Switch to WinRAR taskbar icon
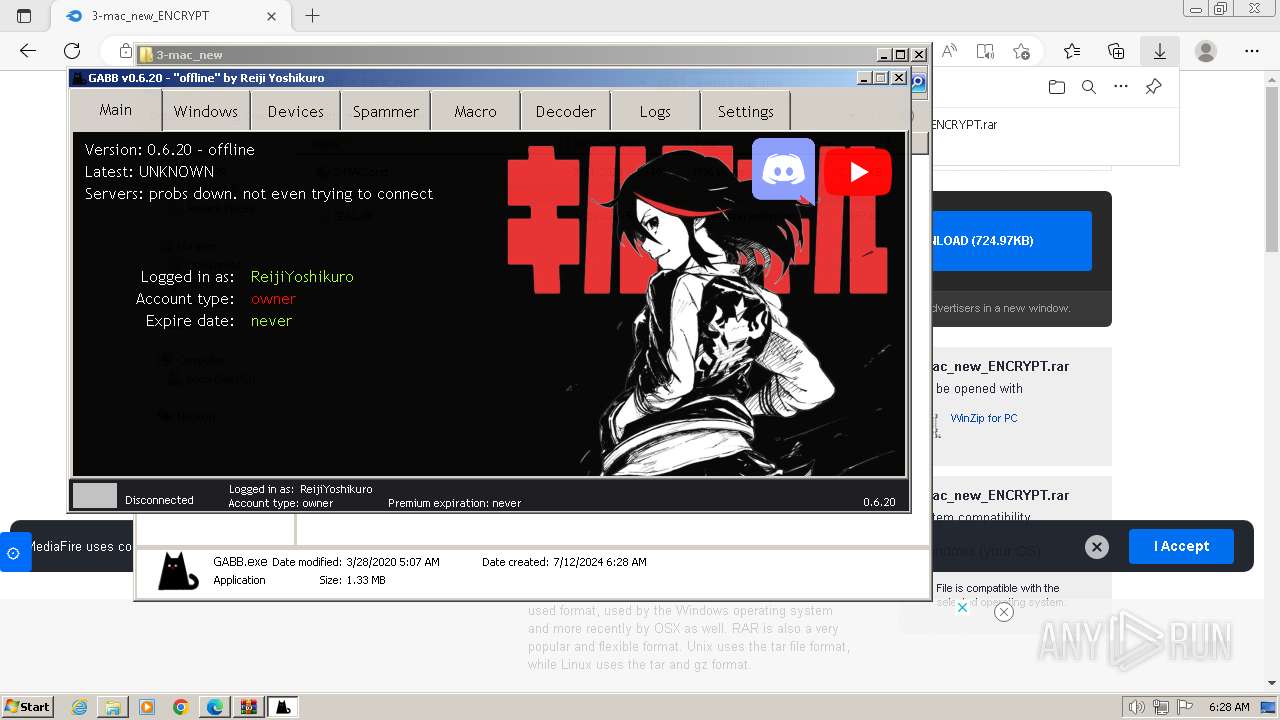 tap(249, 707)
